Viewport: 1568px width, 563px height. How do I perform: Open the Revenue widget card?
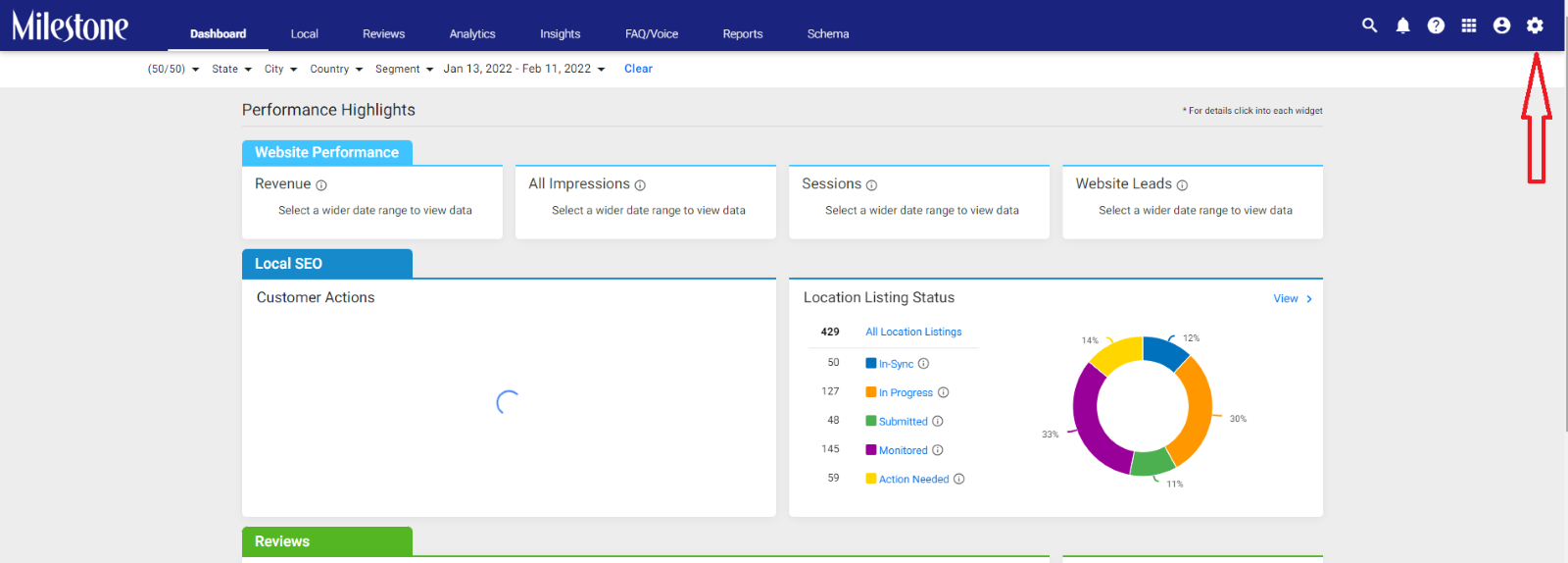click(x=372, y=202)
